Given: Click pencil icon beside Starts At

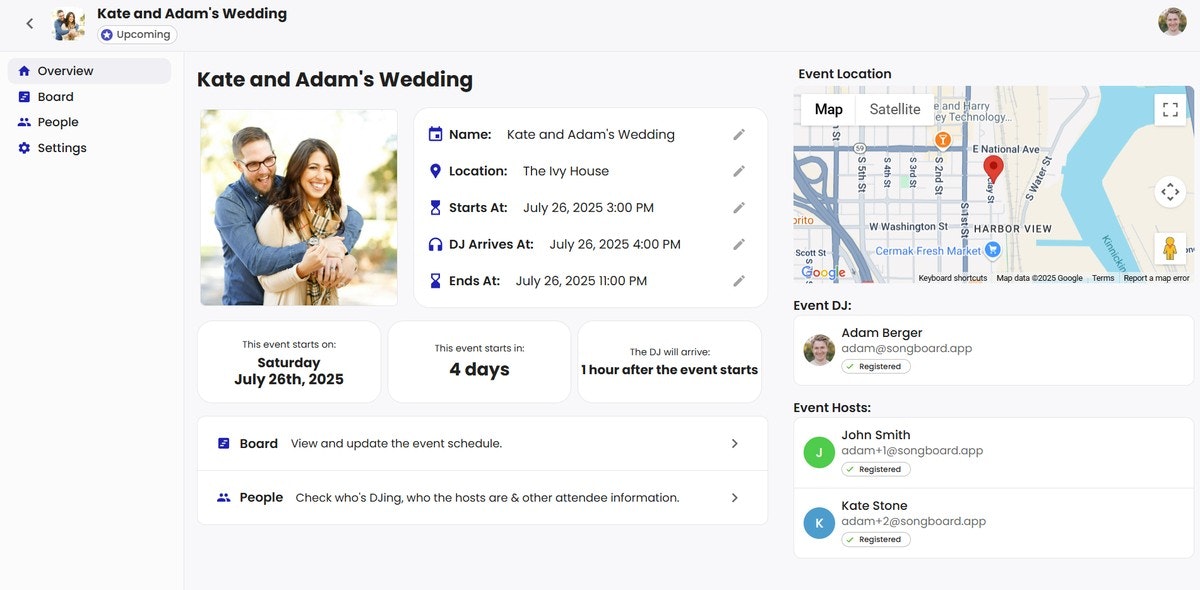Looking at the screenshot, I should [x=739, y=208].
